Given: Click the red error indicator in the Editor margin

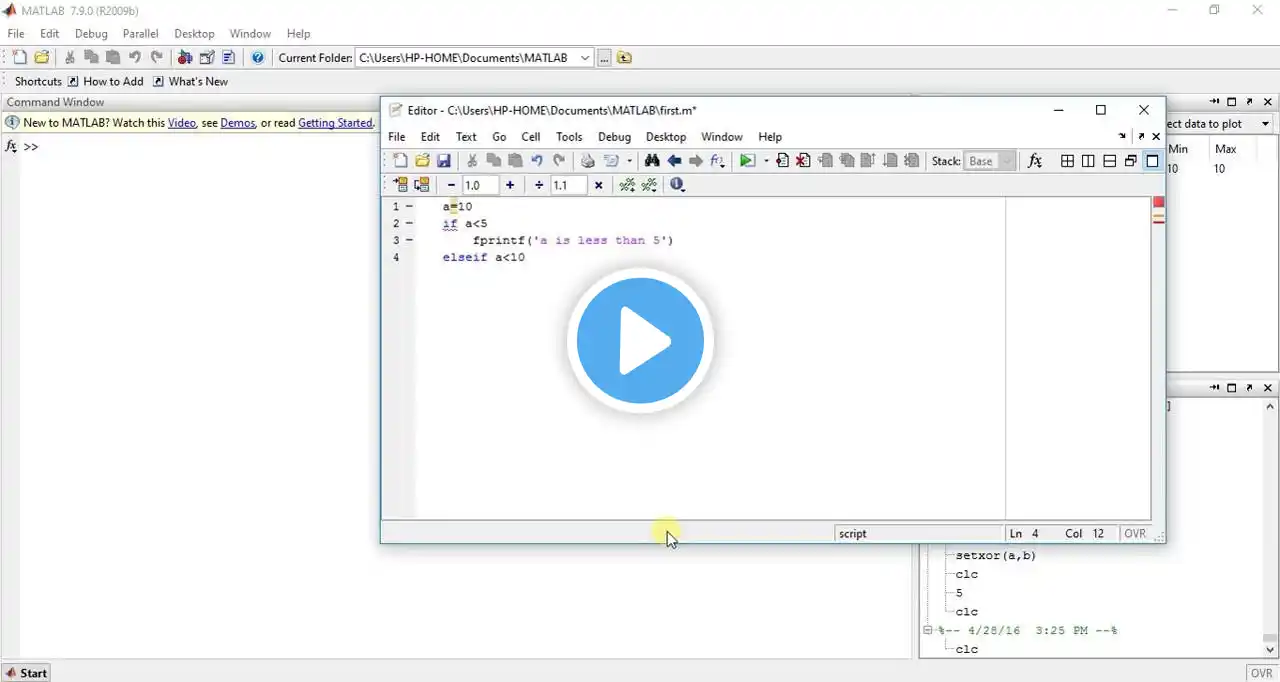Looking at the screenshot, I should click(x=1159, y=203).
